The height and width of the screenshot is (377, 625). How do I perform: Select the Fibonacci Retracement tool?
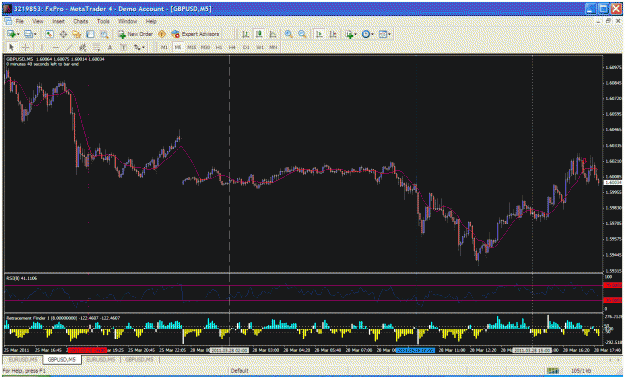[96, 47]
